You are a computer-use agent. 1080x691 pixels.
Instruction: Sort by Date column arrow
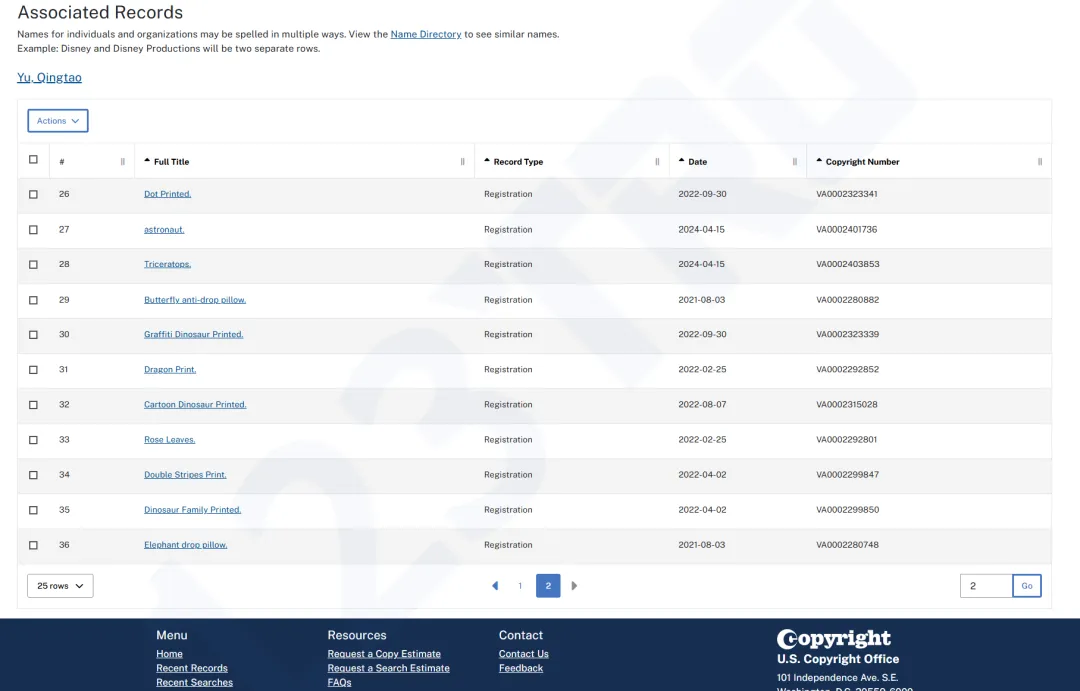[x=682, y=161]
